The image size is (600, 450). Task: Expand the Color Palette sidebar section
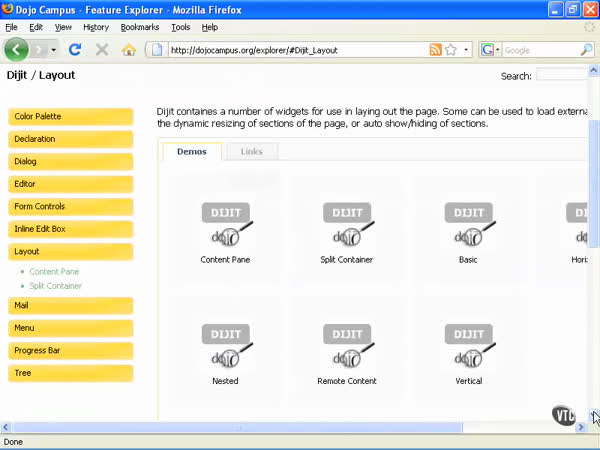[x=71, y=117]
